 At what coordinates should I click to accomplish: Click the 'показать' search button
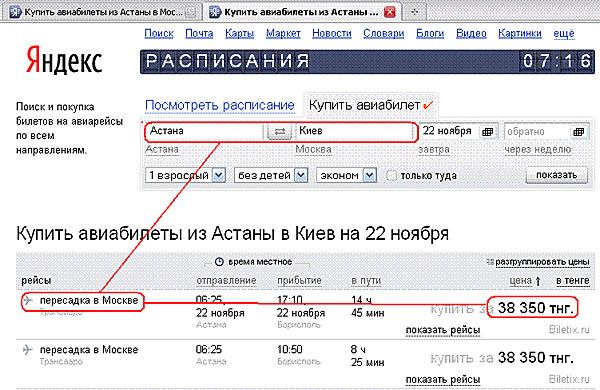tap(556, 175)
